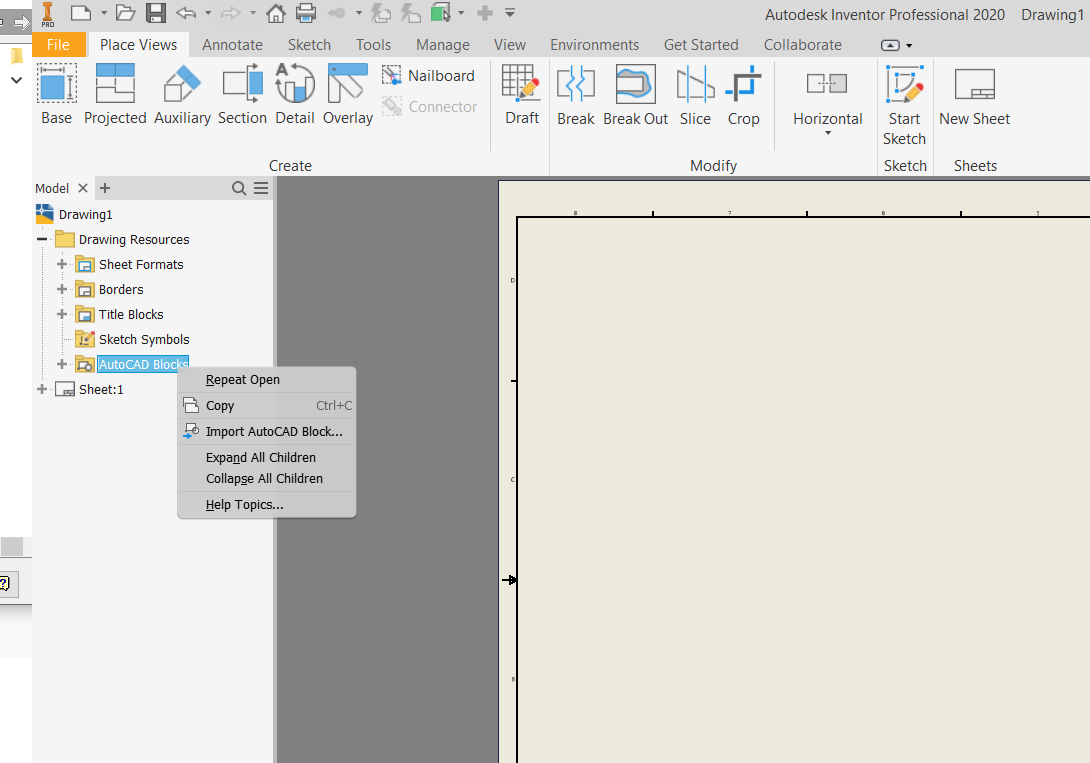Print the drawing with the printer icon
This screenshot has width=1090, height=763.
pyautogui.click(x=306, y=13)
